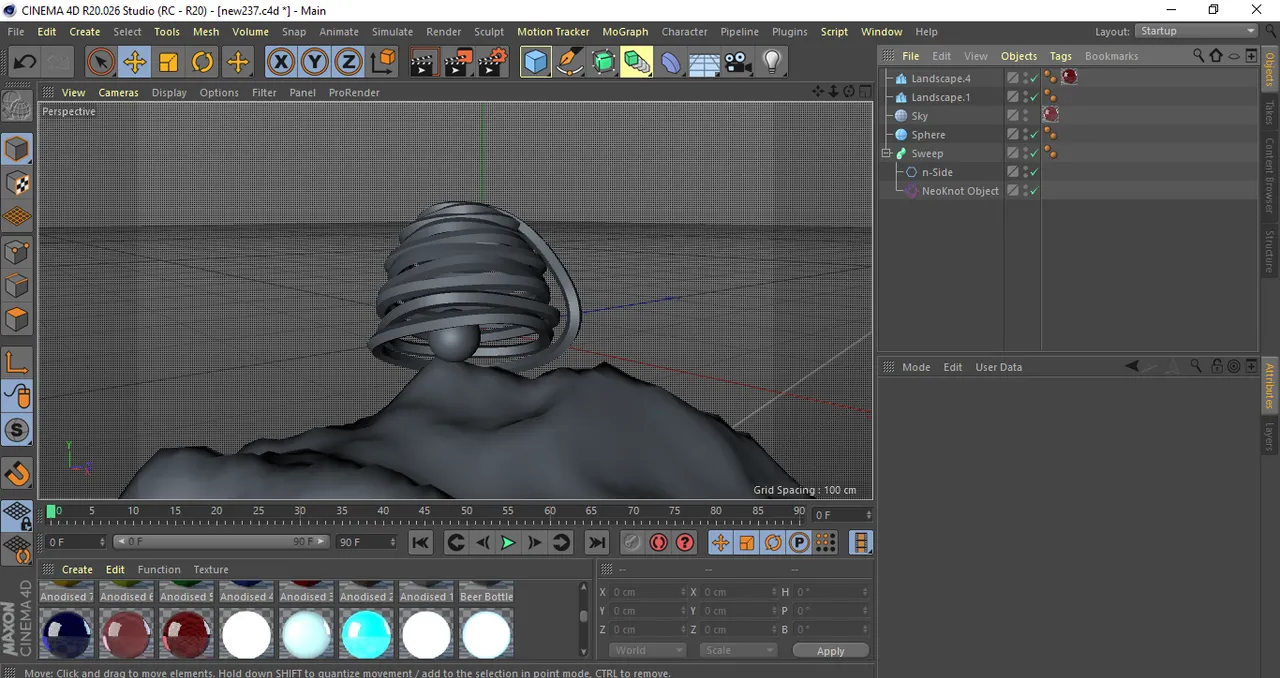Render the current view clapper icon

point(423,63)
